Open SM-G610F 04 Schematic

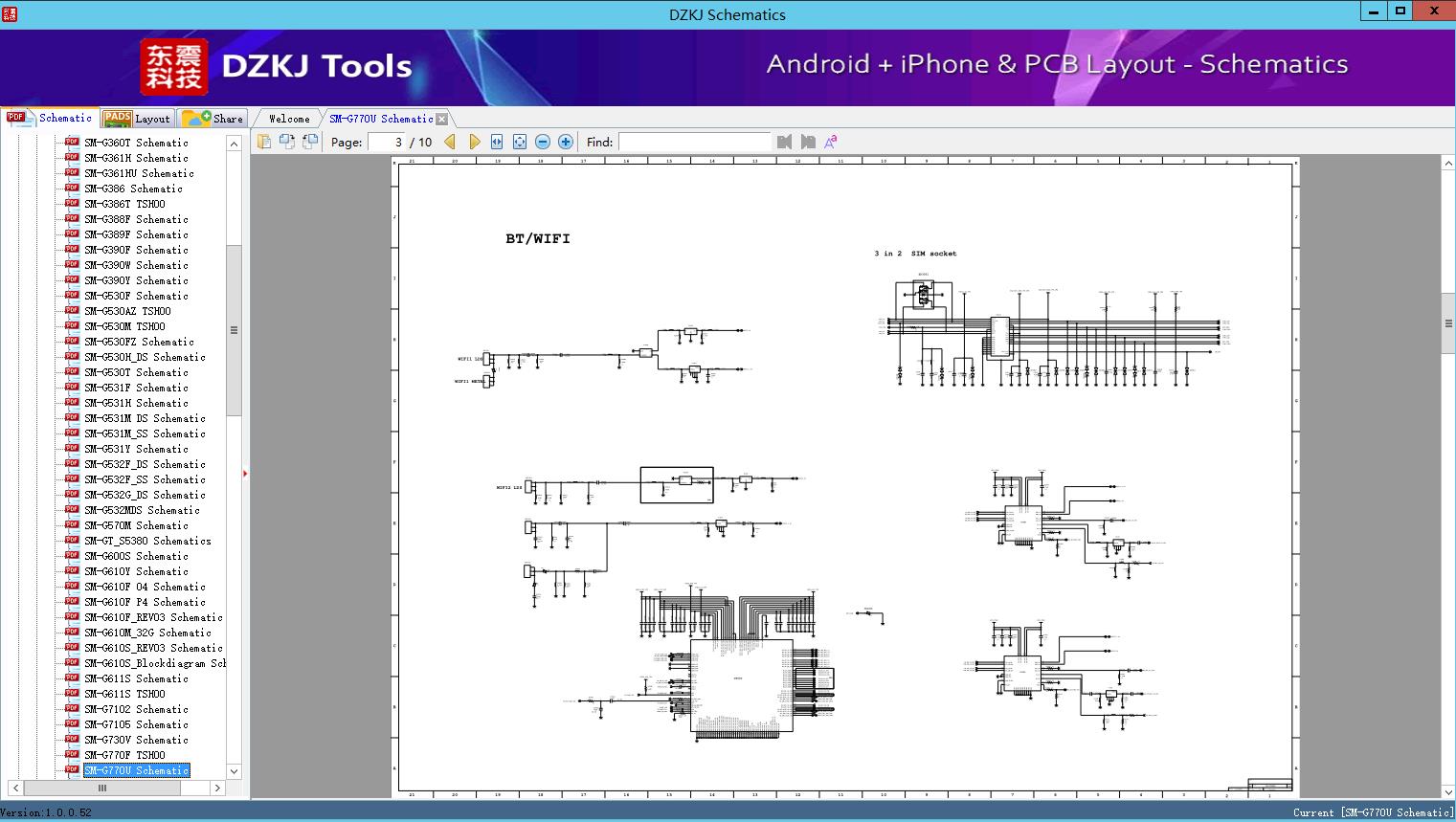point(145,587)
